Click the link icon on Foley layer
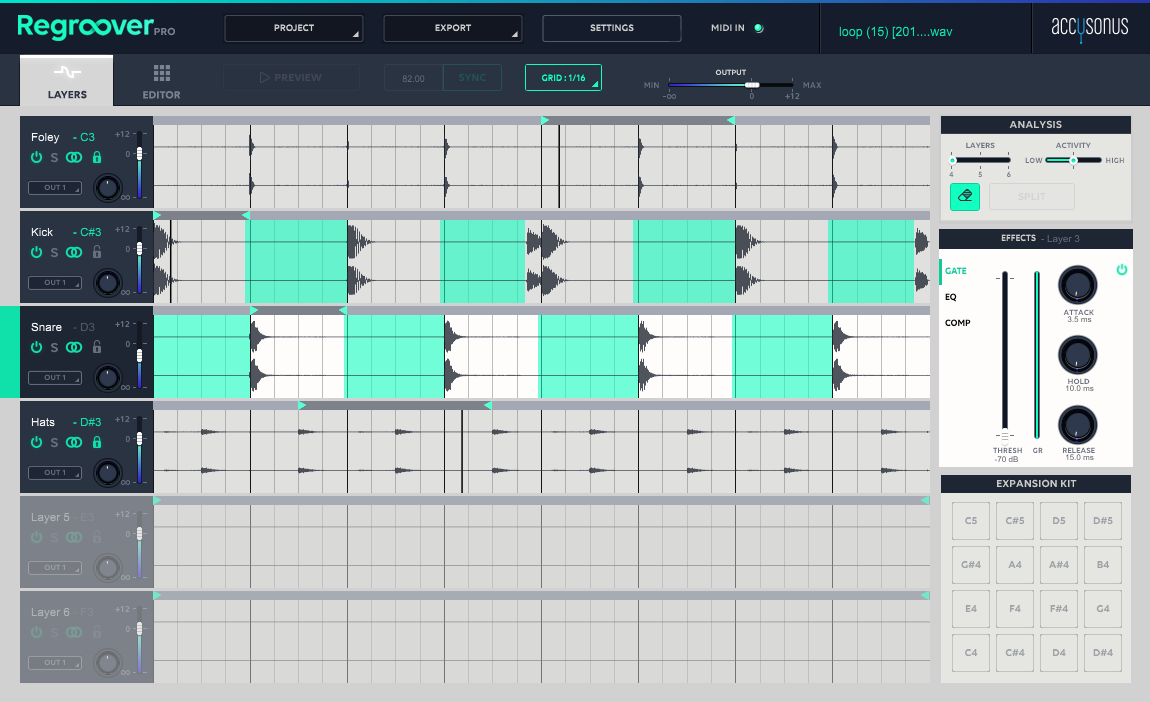 74,158
